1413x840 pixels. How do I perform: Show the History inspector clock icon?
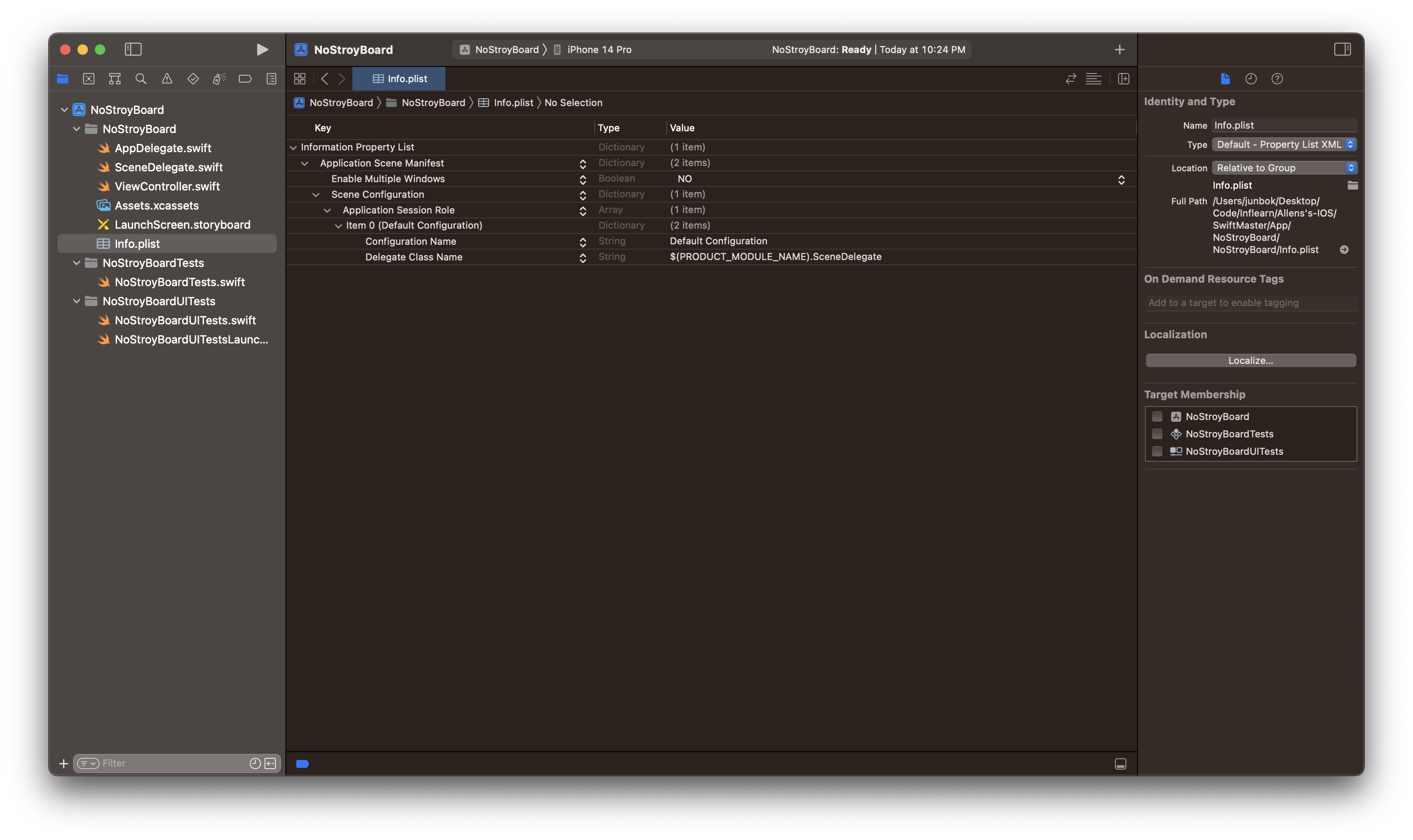1250,79
